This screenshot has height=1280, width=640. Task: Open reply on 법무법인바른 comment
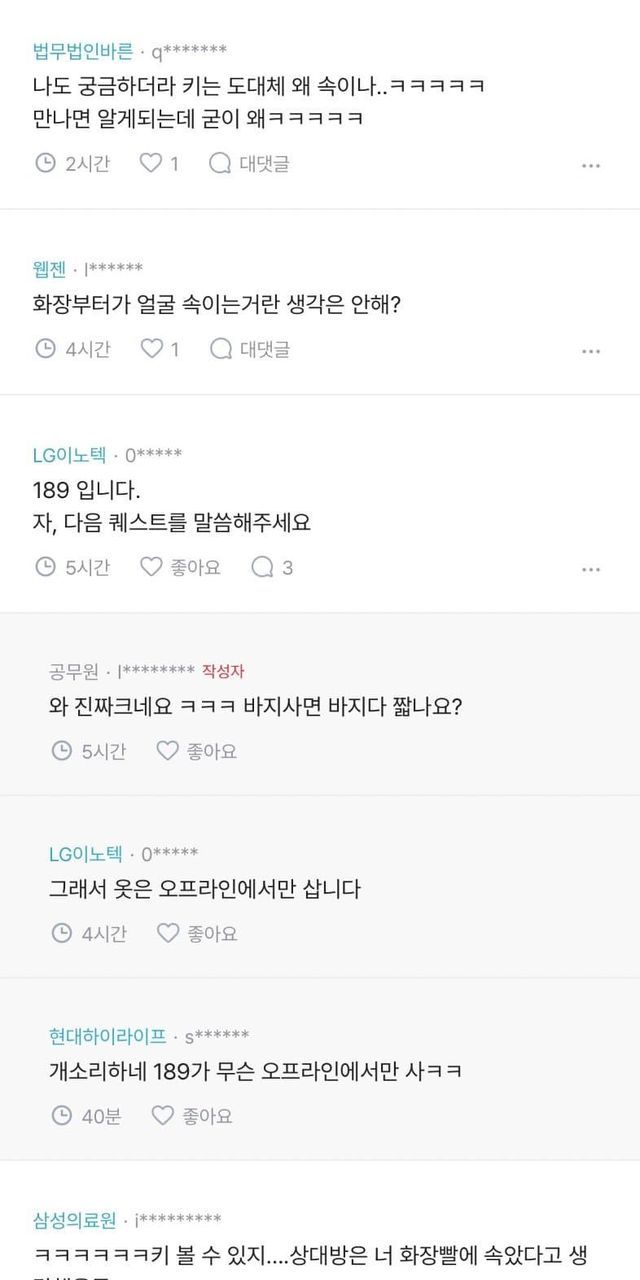click(x=248, y=163)
